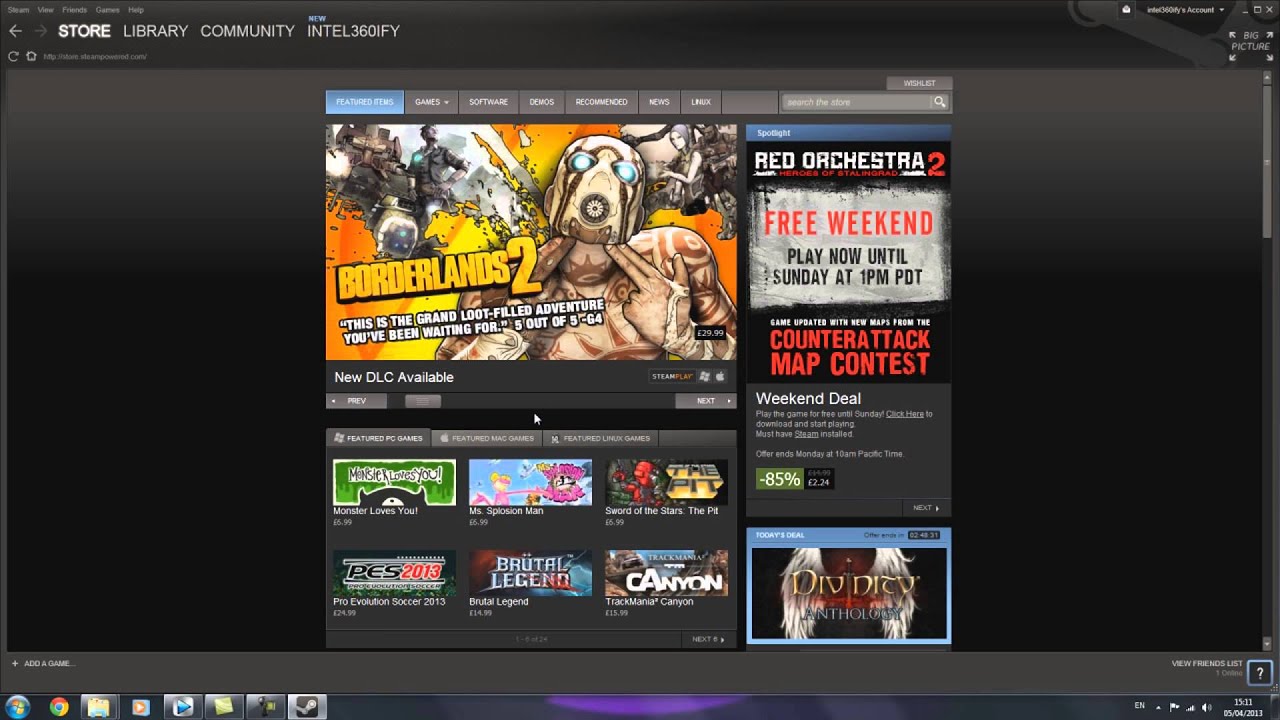
Task: Open the inbox notifications envelope
Action: 1126,10
